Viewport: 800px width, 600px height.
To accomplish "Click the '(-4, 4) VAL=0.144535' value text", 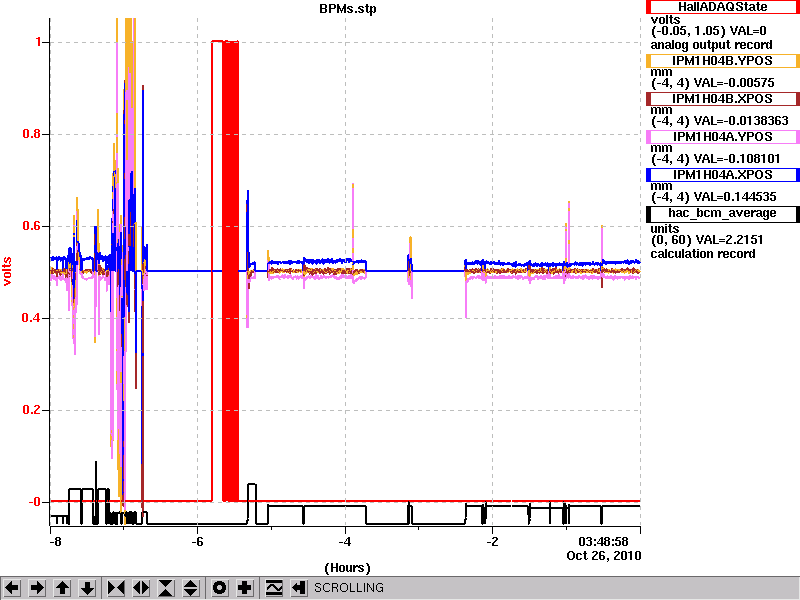I will coord(714,197).
